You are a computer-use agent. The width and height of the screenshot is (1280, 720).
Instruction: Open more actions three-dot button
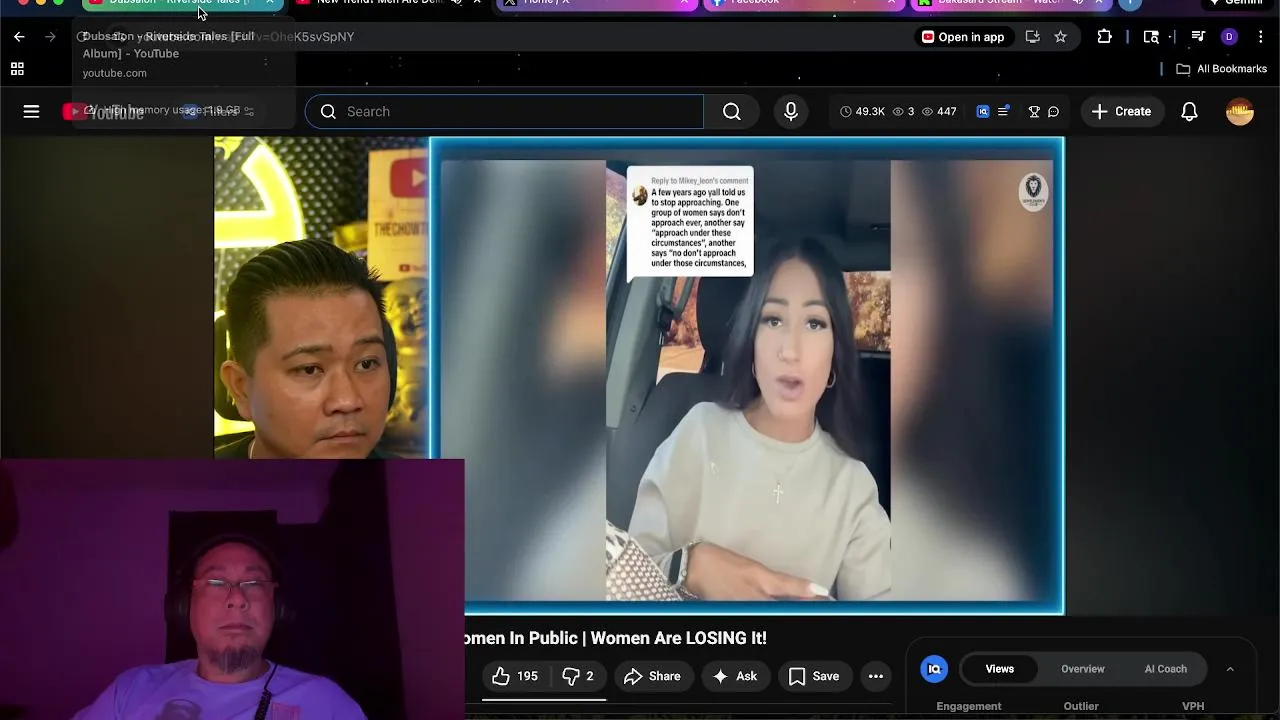(x=876, y=676)
